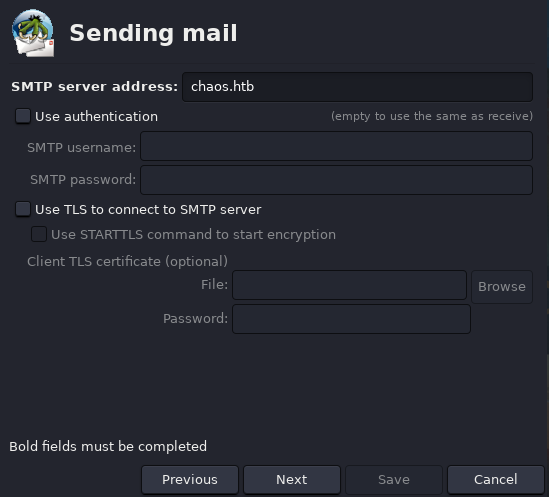
Task: Enable the Use authentication checkbox
Action: pyautogui.click(x=23, y=116)
